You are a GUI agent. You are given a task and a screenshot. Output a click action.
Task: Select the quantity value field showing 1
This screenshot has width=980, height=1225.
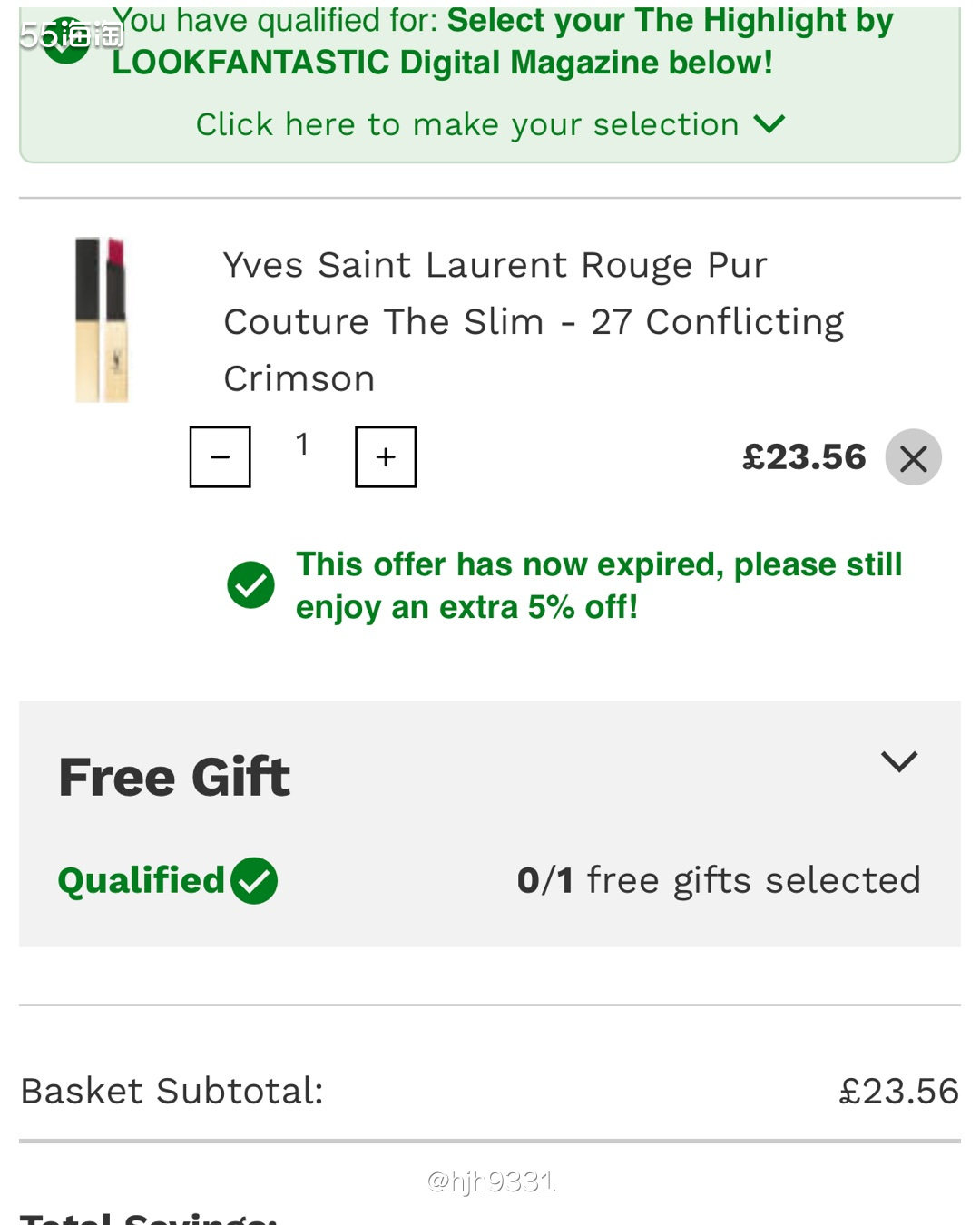pos(302,445)
